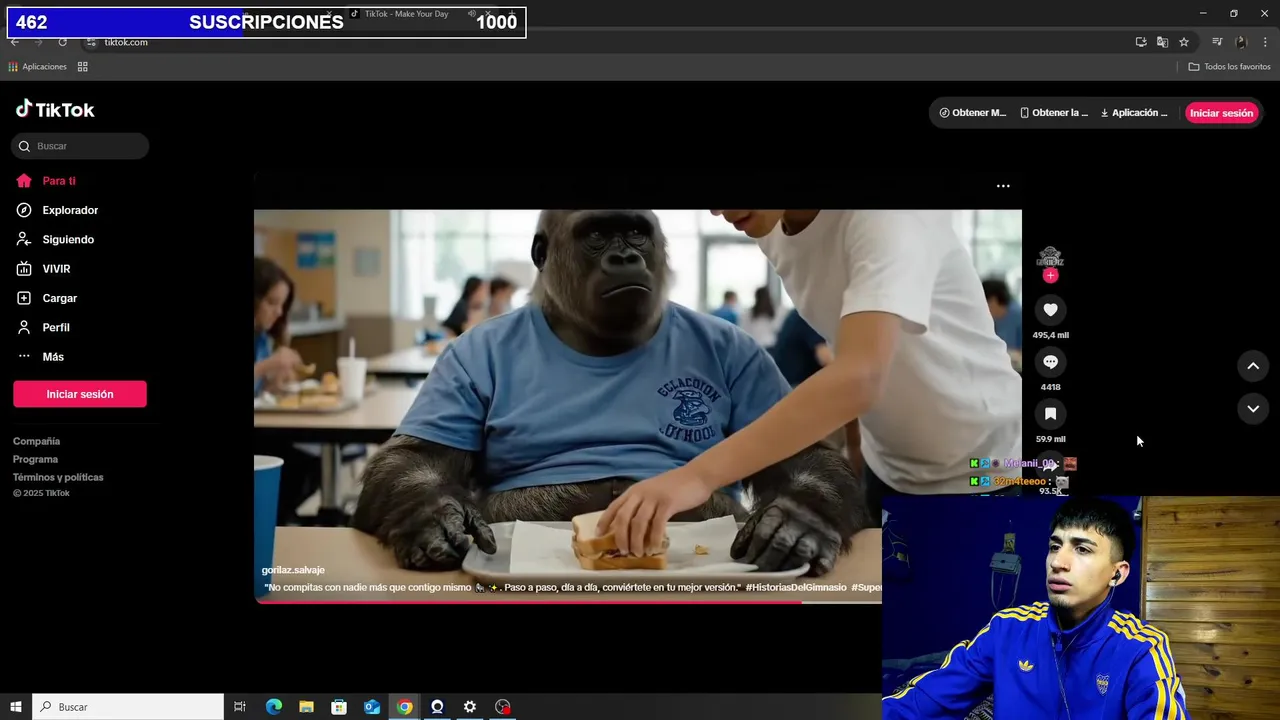Viewport: 1280px width, 720px height.
Task: Click the gorillaz.salvaje username on the video
Action: [x=293, y=570]
